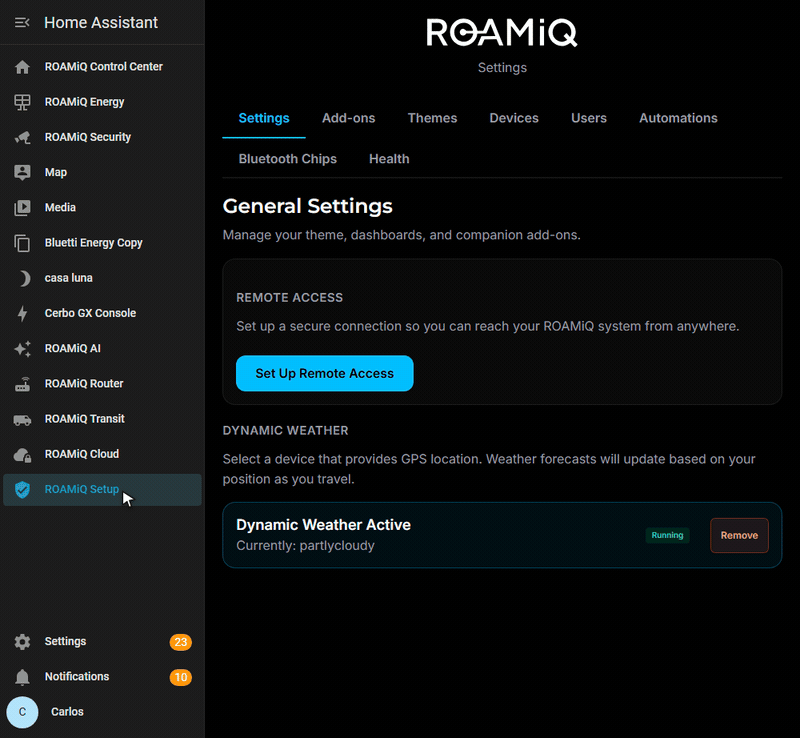Screen dimensions: 800x738
Task: Remove the Dynamic Weather device
Action: [x=739, y=535]
